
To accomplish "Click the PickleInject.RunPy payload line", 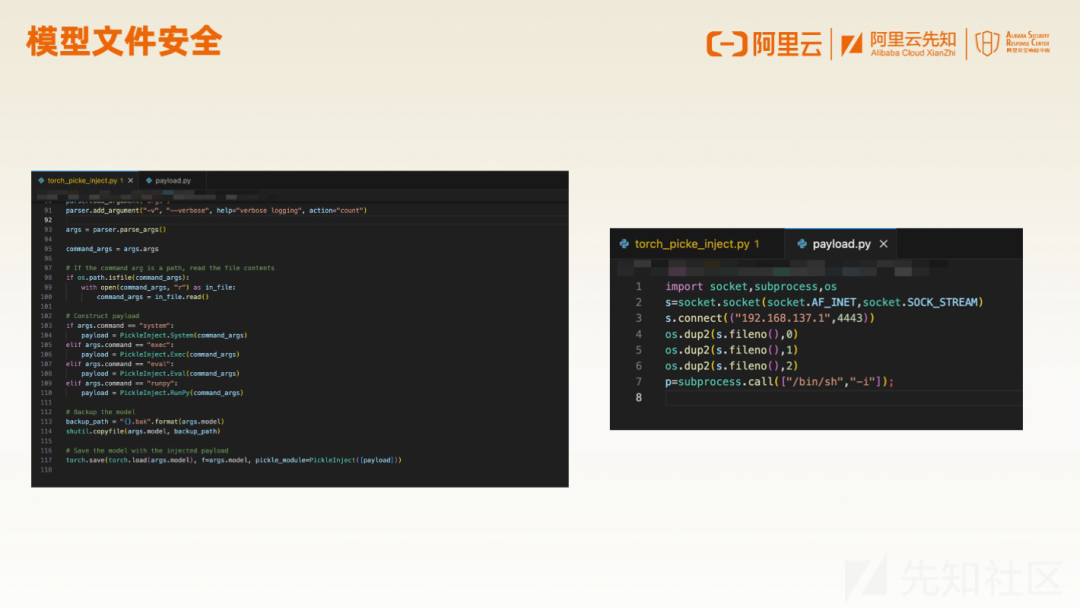I will tap(162, 393).
